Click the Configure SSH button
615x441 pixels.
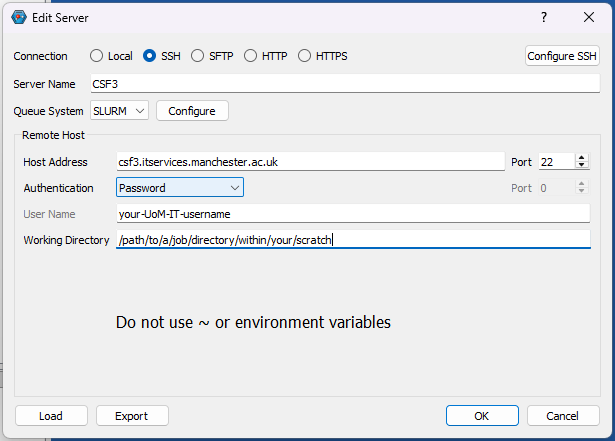(562, 56)
